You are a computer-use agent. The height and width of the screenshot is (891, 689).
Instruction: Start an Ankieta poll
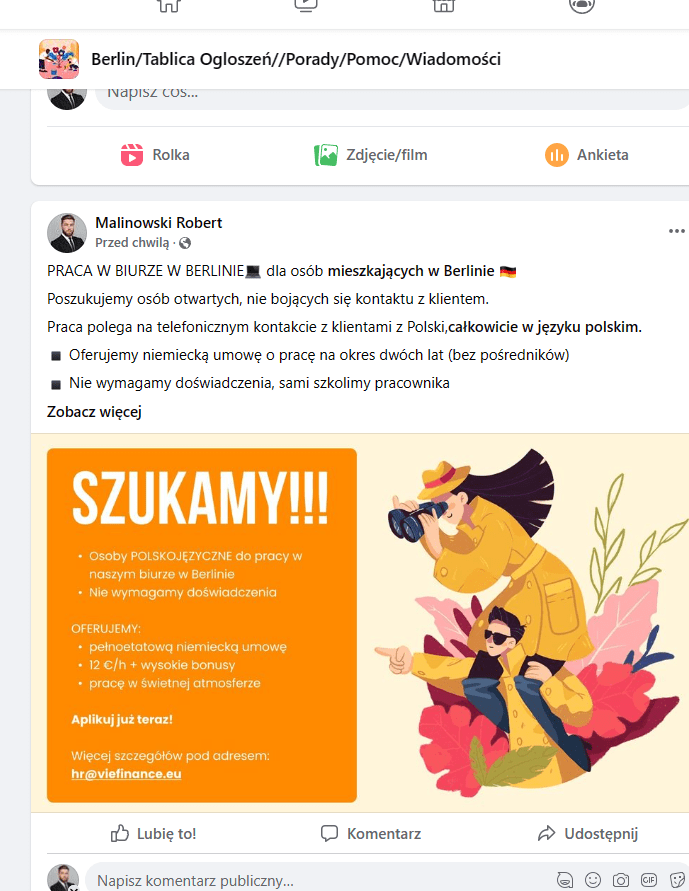point(587,155)
